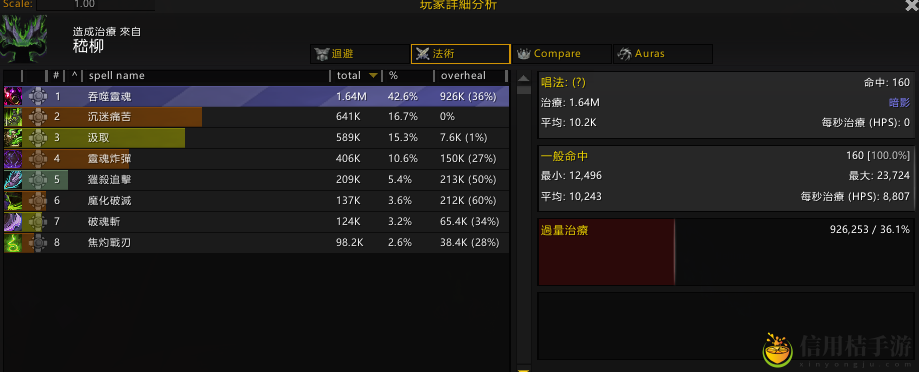919x372 pixels.
Task: Click the 獵殺追擊 spell icon
Action: [13, 180]
